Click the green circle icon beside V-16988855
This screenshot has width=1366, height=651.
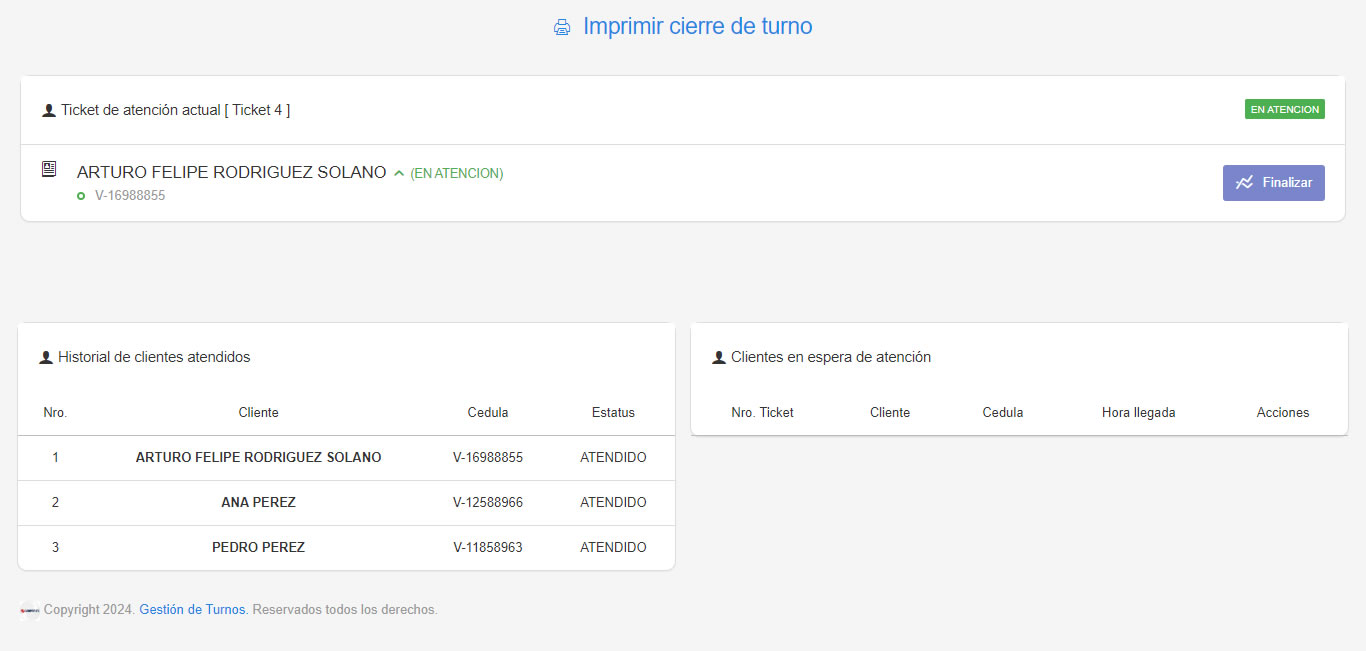[x=81, y=196]
